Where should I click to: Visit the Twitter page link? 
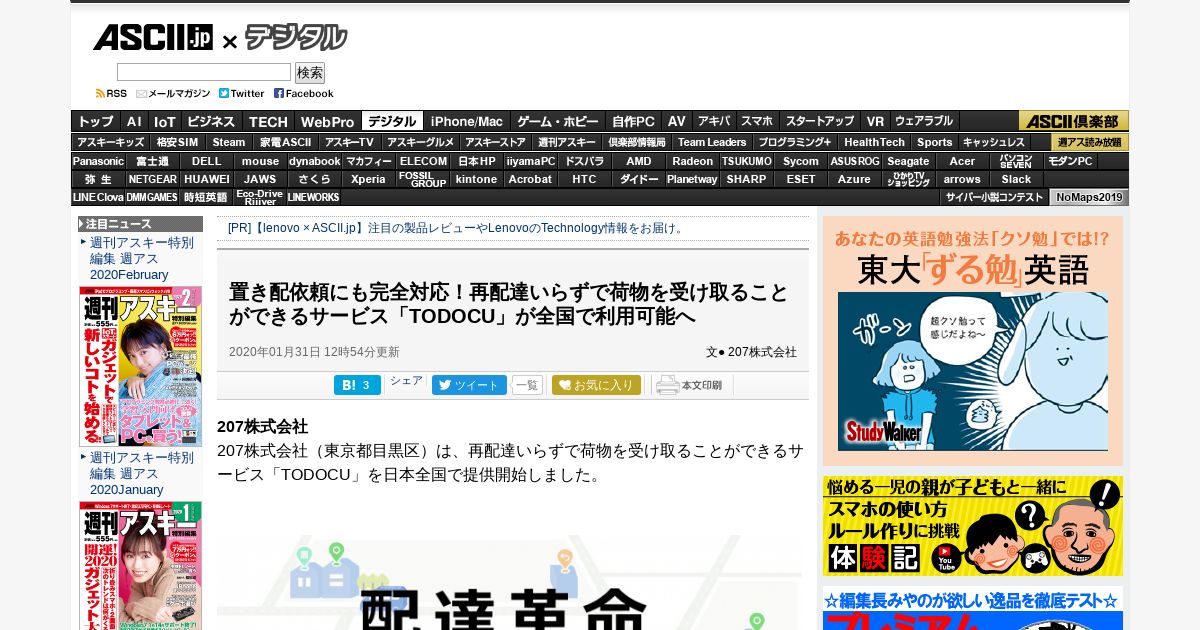(242, 93)
